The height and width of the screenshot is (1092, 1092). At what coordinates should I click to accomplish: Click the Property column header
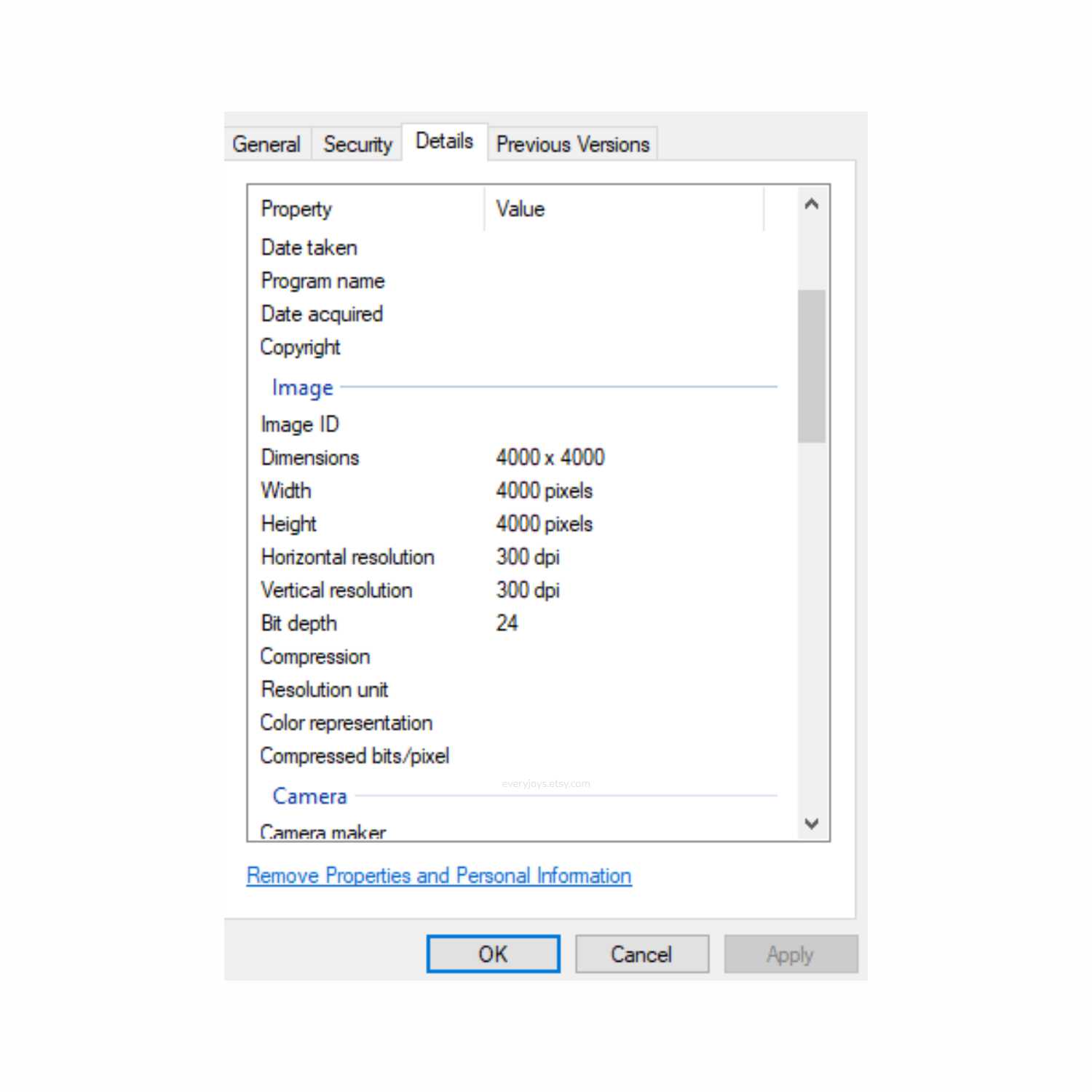[x=367, y=209]
